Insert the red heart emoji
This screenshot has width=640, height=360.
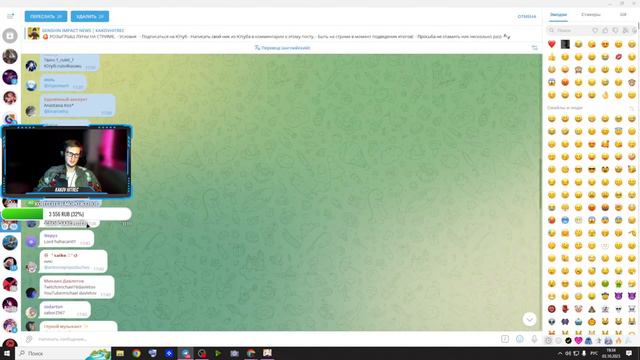pos(552,44)
